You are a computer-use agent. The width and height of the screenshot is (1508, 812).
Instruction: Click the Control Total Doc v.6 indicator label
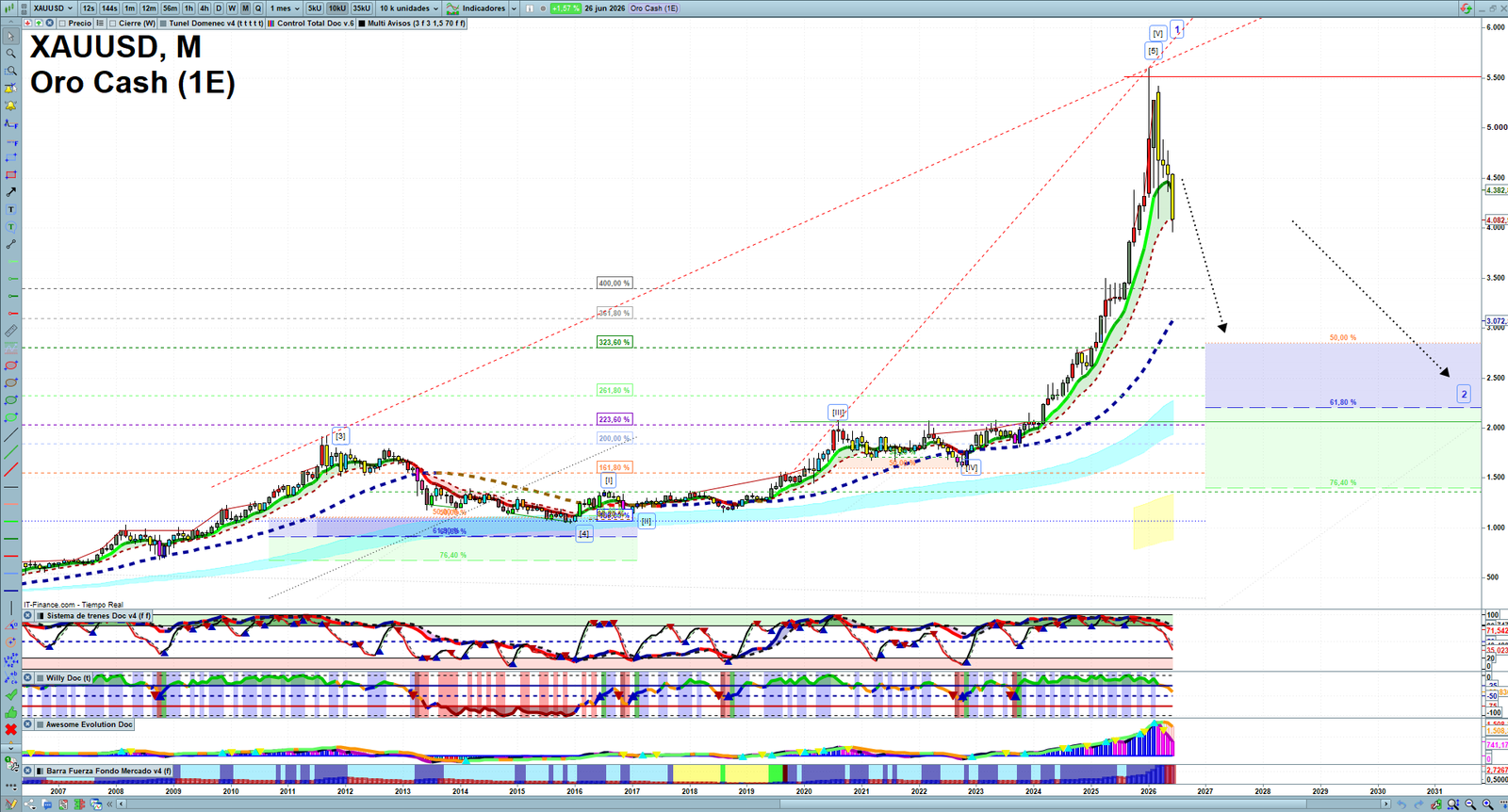pyautogui.click(x=316, y=24)
